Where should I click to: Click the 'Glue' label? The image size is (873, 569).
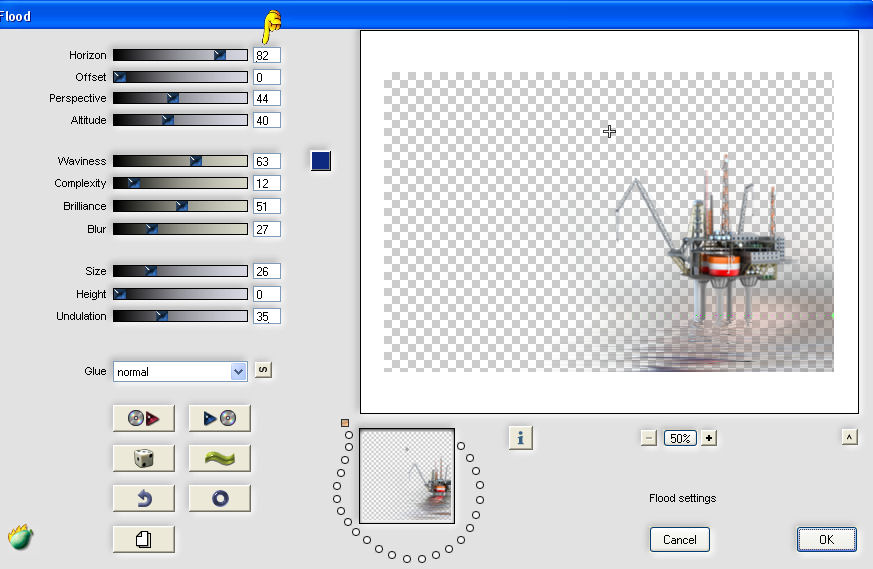pos(95,371)
